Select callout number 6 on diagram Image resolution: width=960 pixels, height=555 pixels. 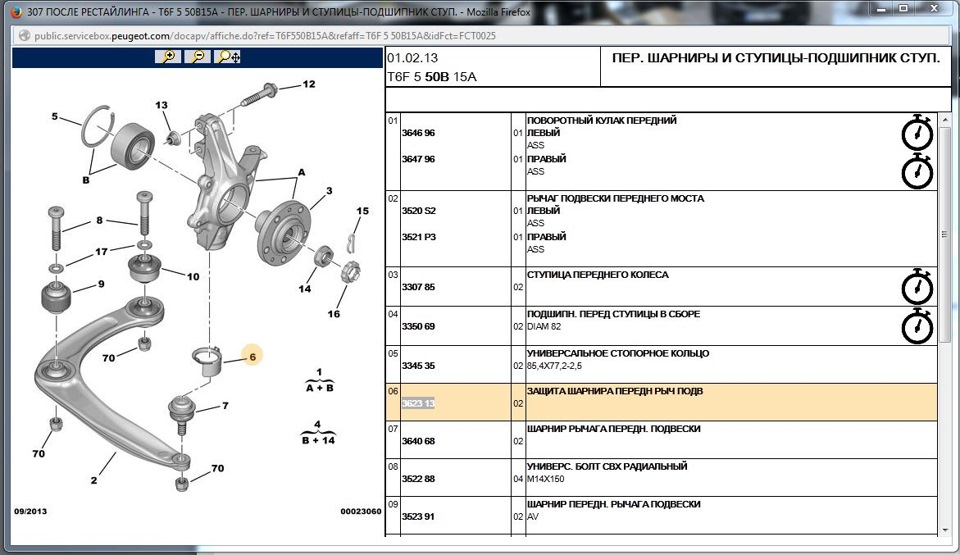pyautogui.click(x=252, y=357)
